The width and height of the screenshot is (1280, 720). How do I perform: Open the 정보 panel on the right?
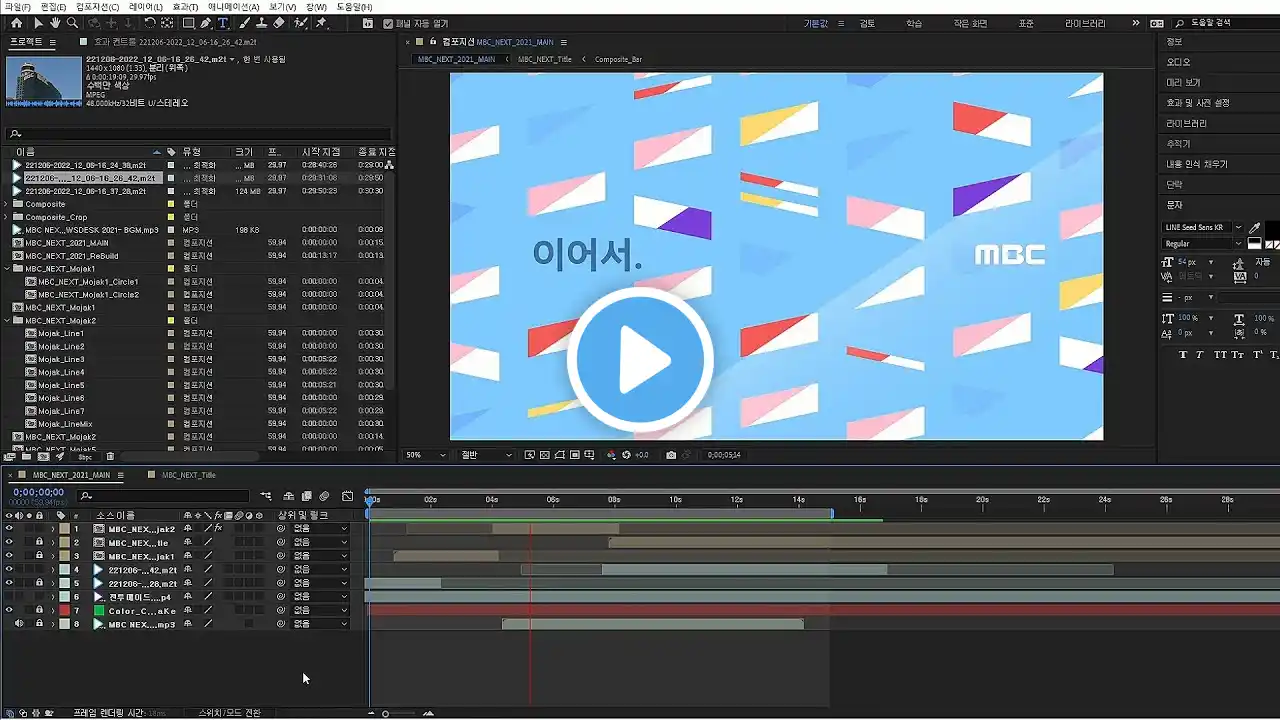(1174, 42)
